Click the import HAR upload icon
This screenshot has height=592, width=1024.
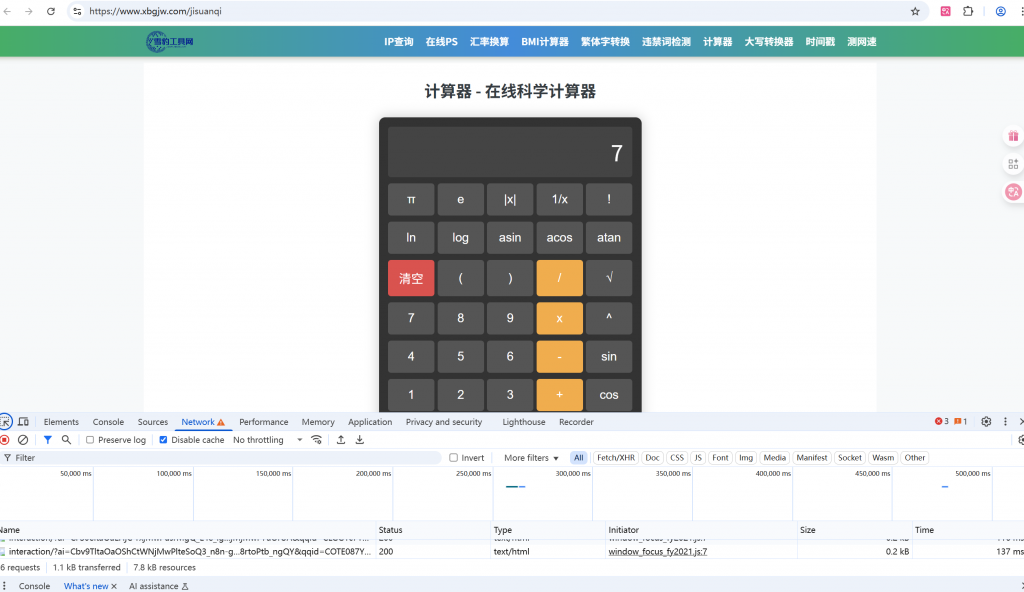coord(341,440)
